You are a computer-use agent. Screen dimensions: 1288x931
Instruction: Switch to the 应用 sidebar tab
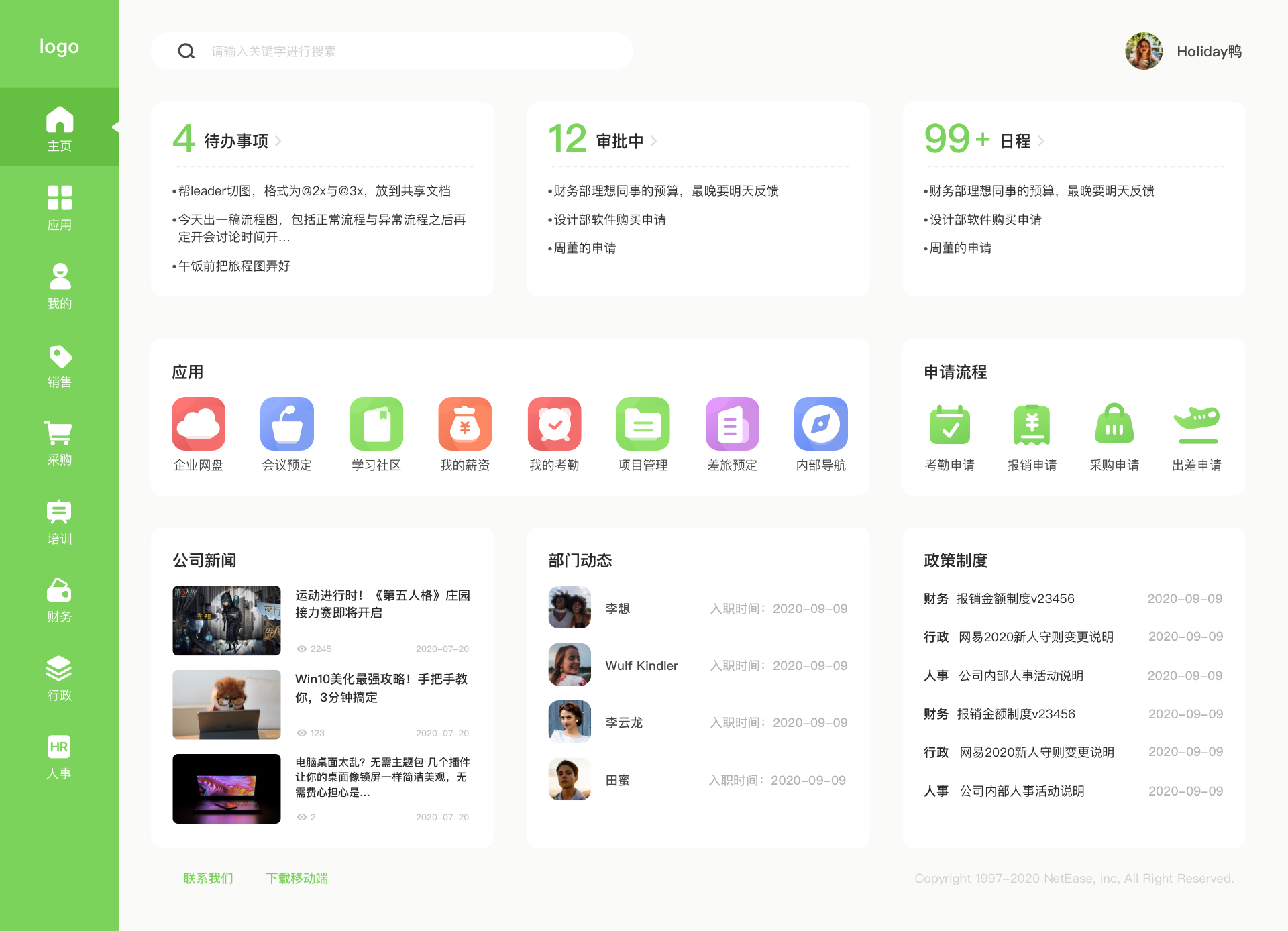pos(59,207)
